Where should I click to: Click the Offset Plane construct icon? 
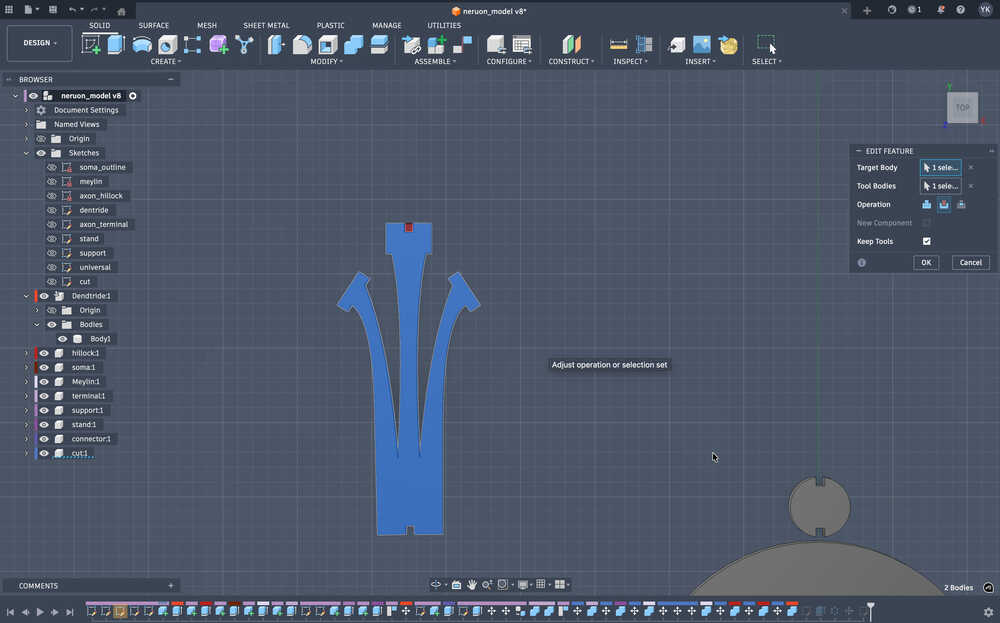coord(571,45)
